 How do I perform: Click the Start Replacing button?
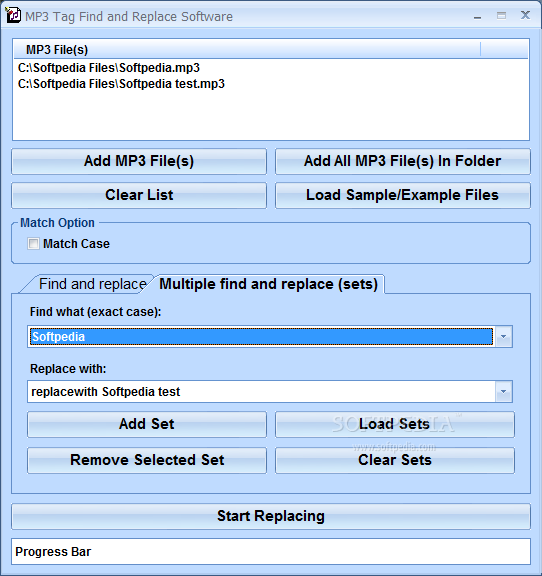271,516
